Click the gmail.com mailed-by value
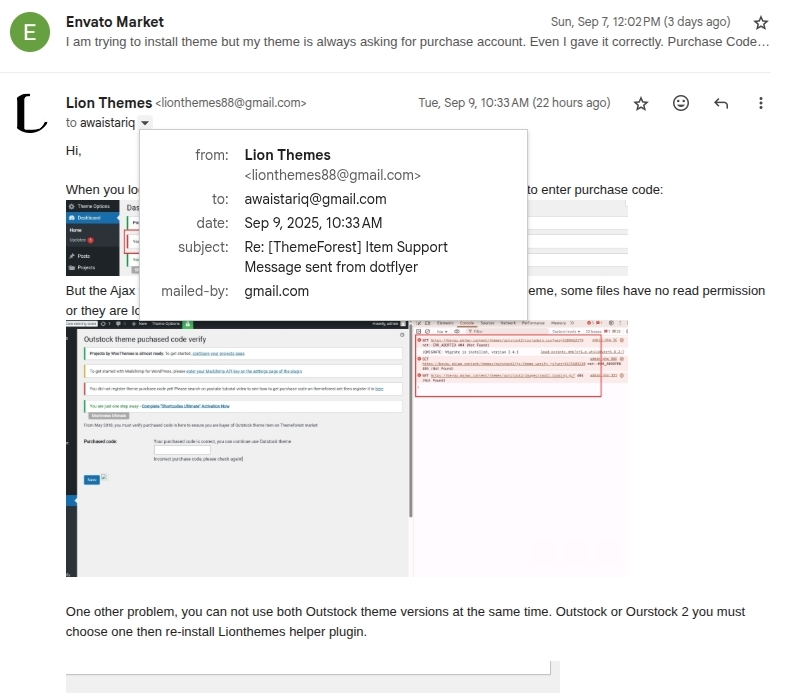 (276, 291)
